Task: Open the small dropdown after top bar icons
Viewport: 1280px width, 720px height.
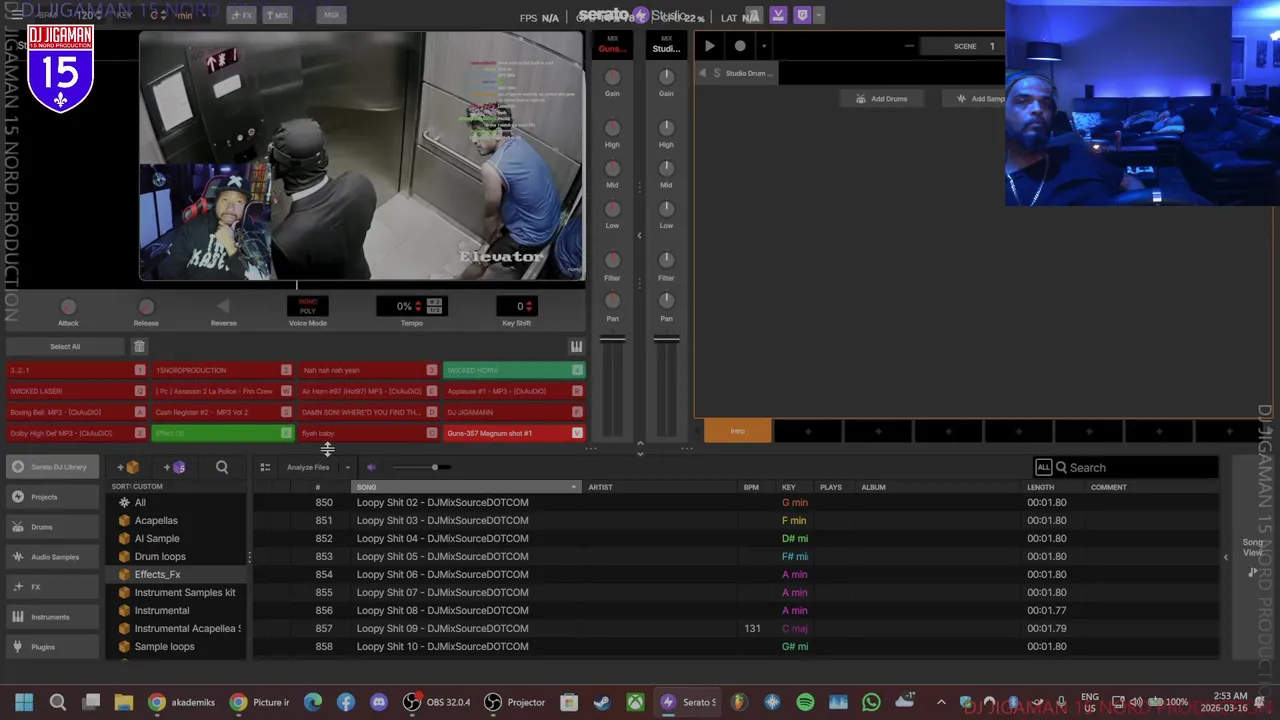Action: coord(819,16)
